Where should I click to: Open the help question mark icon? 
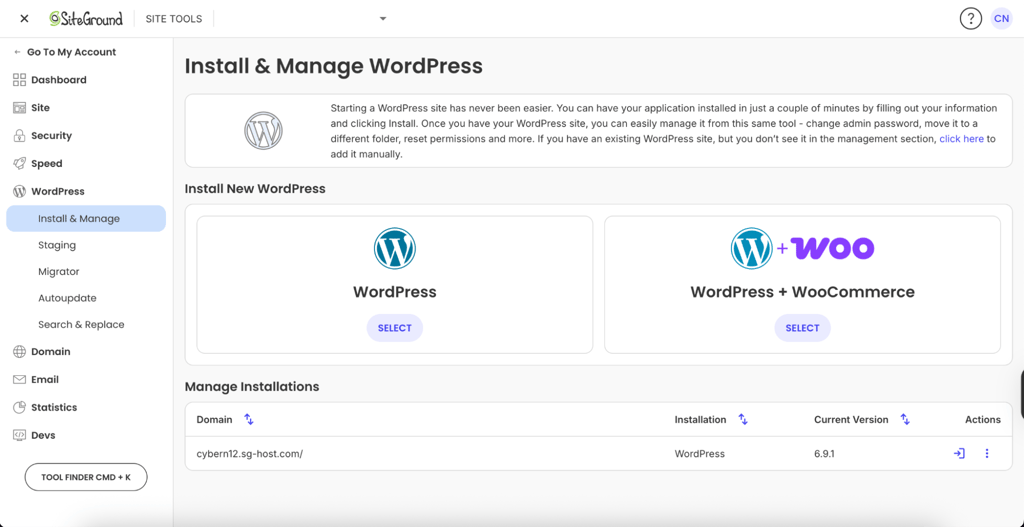tap(970, 18)
